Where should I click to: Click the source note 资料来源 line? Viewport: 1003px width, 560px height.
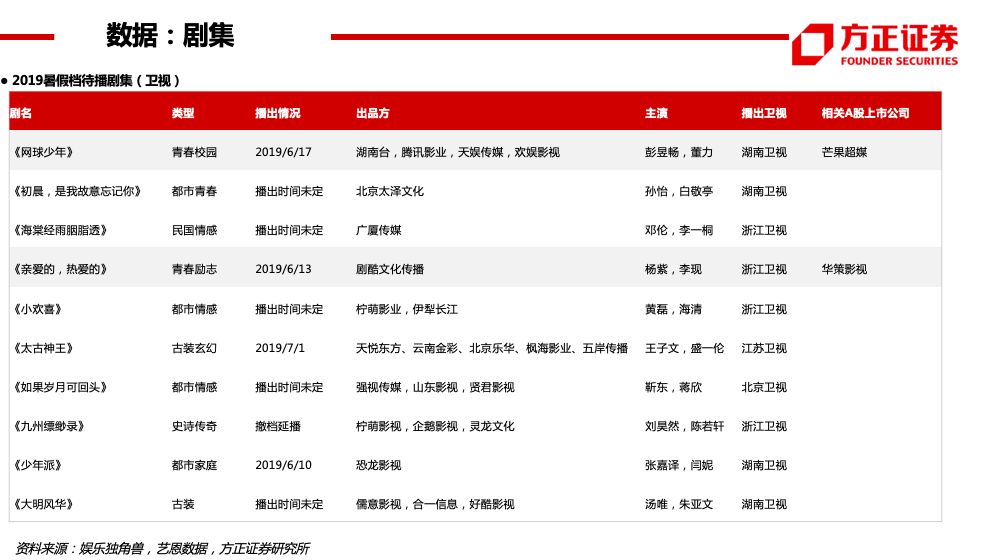point(162,548)
